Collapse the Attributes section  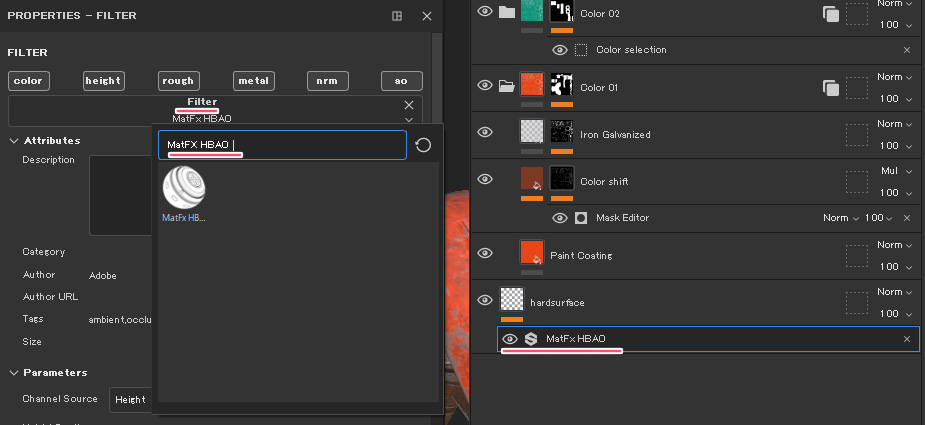coord(13,141)
